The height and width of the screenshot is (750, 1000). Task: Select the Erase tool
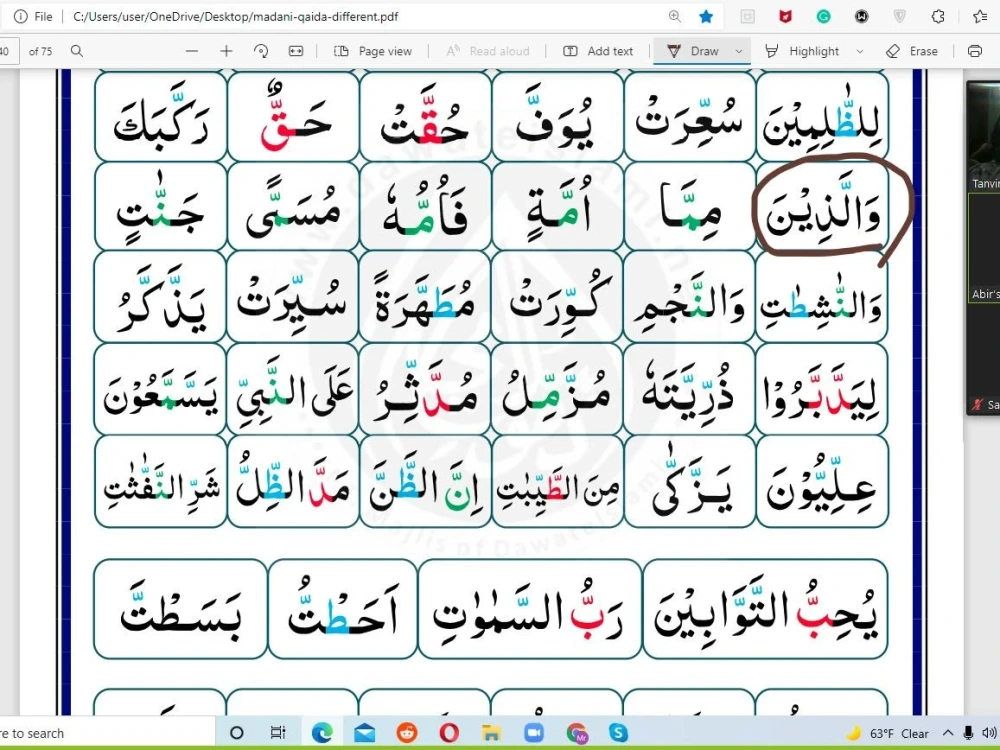coord(911,51)
